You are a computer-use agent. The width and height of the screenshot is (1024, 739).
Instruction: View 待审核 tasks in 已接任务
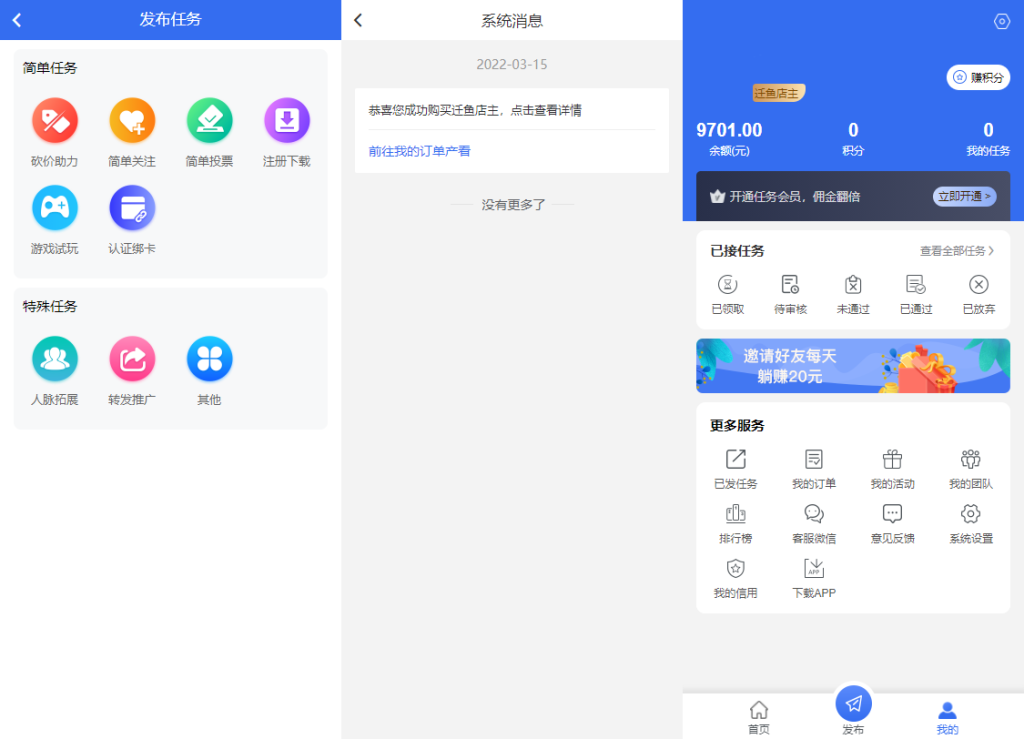[791, 293]
